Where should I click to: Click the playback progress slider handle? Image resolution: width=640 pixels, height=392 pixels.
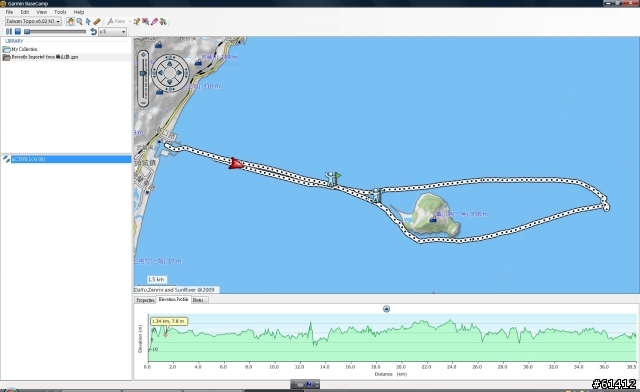pyautogui.click(x=27, y=31)
